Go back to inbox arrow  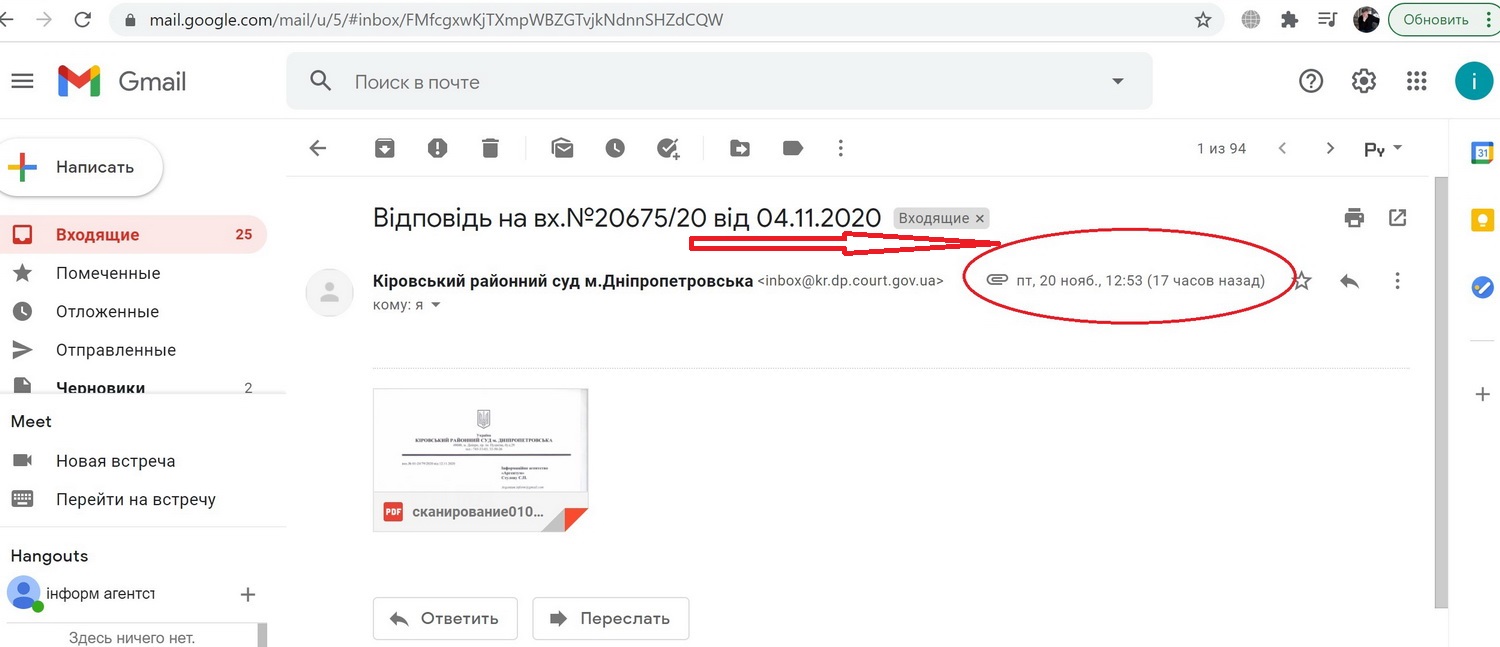[318, 148]
